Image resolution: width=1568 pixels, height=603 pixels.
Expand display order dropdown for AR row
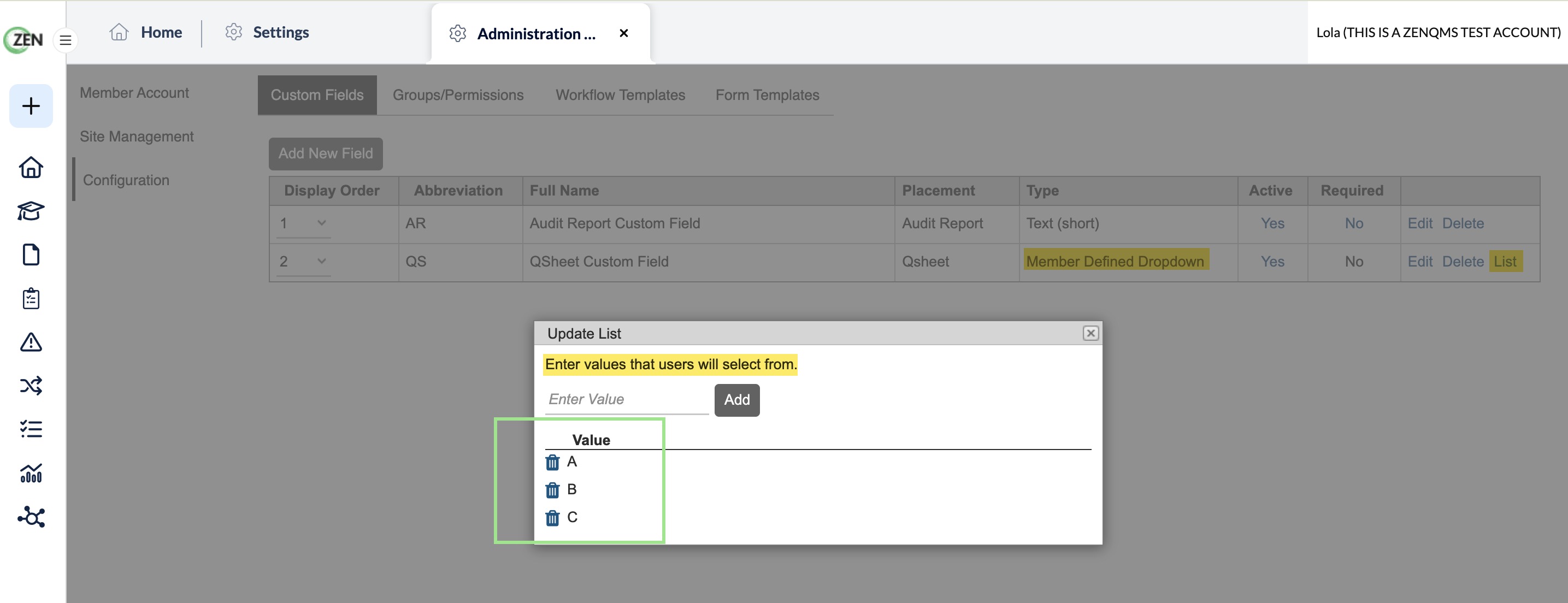pyautogui.click(x=304, y=224)
